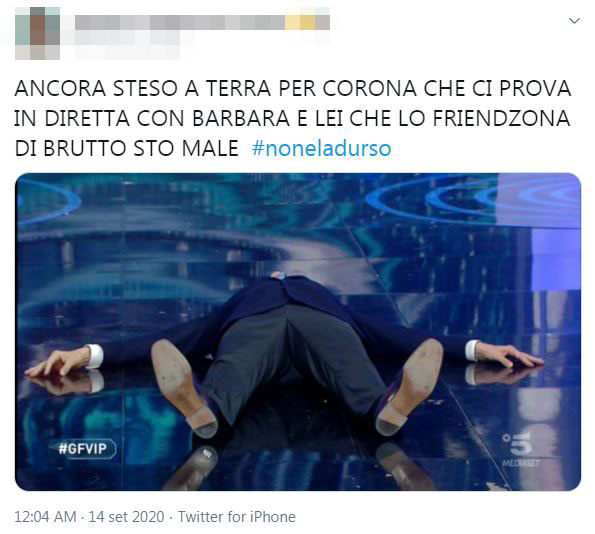This screenshot has width=595, height=534.
Task: Click the yellow emoji beside the display name
Action: (300, 22)
